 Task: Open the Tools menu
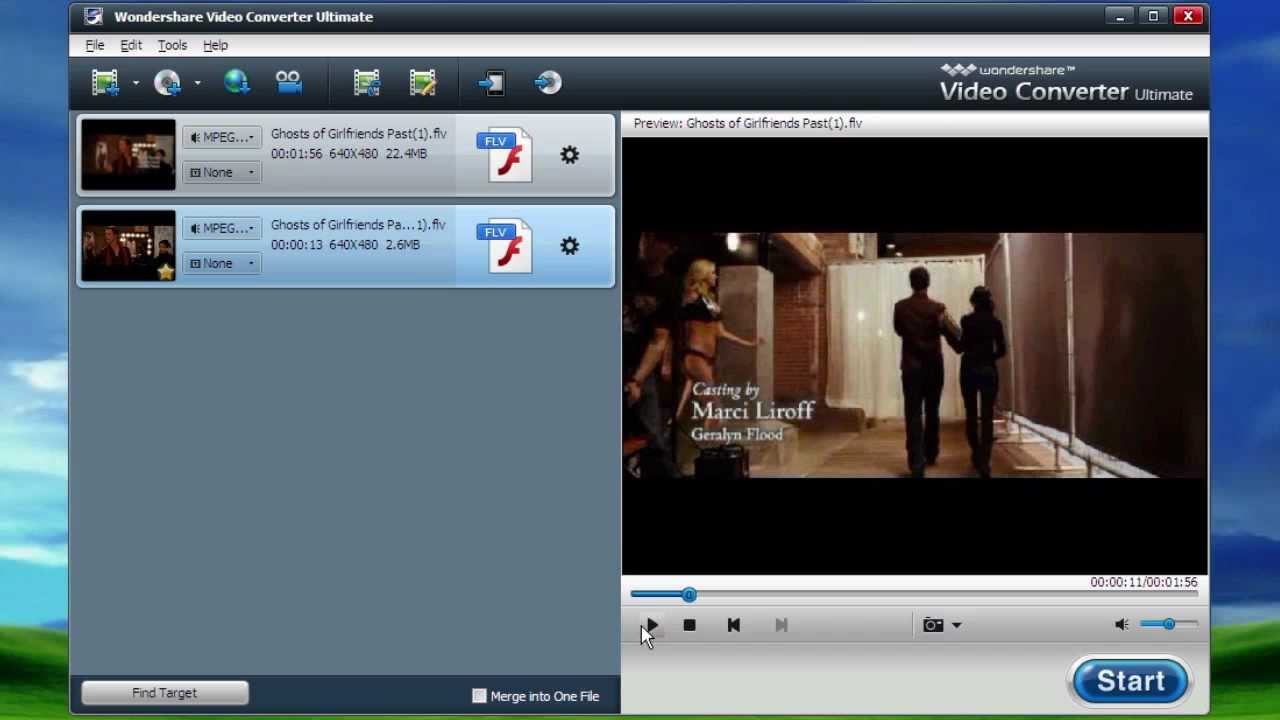172,45
